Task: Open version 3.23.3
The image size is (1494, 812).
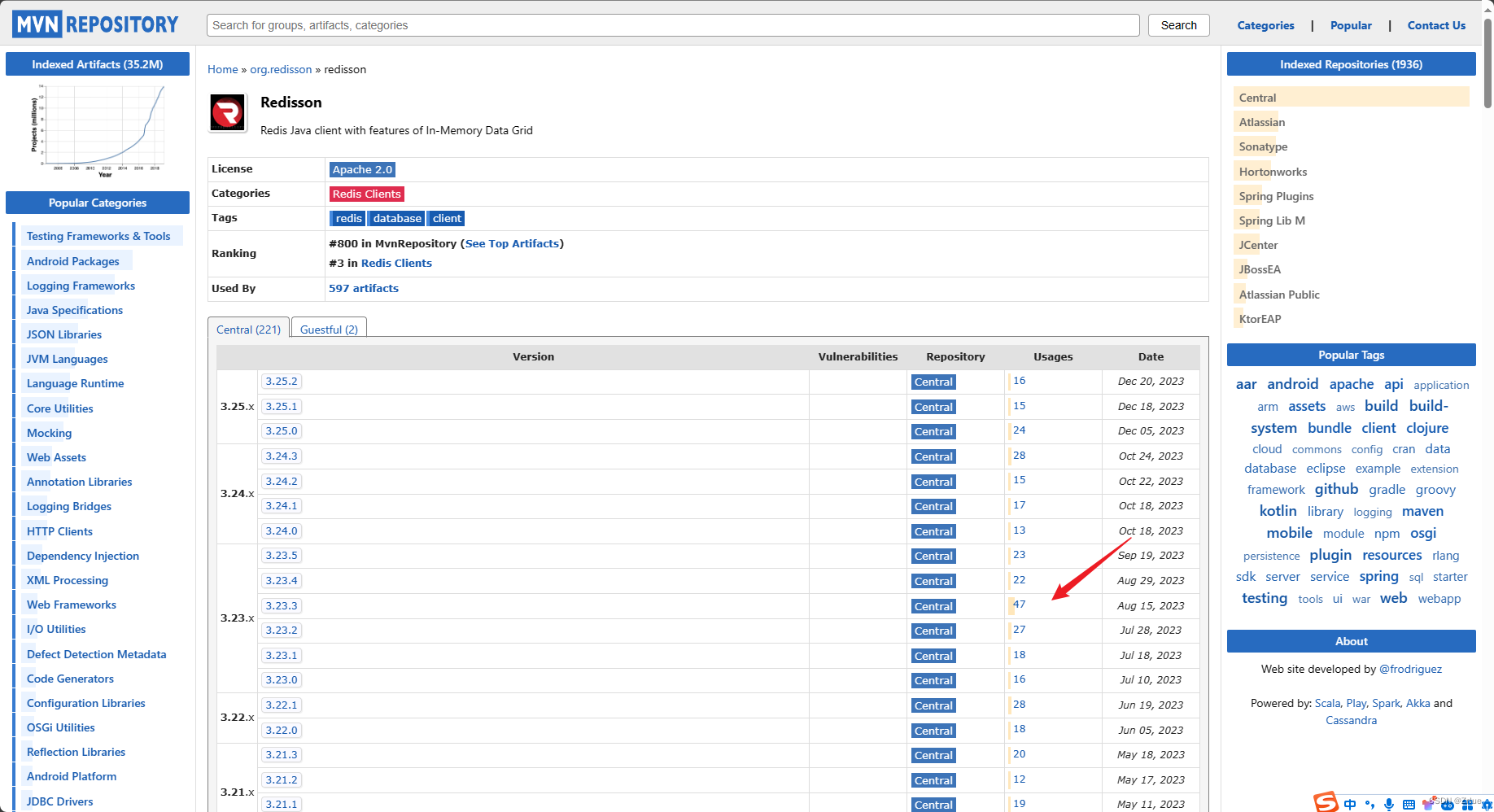Action: [x=282, y=605]
